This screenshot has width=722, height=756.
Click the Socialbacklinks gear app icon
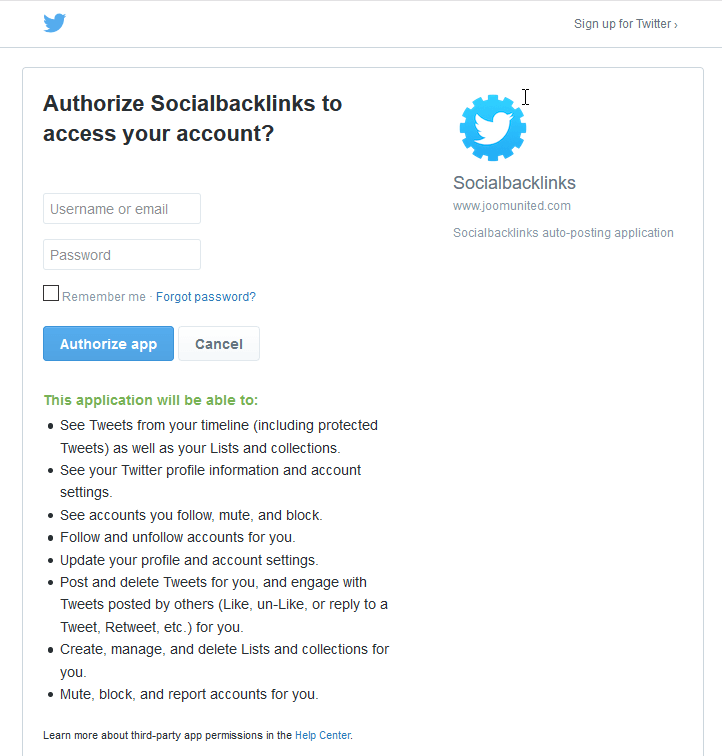(493, 128)
